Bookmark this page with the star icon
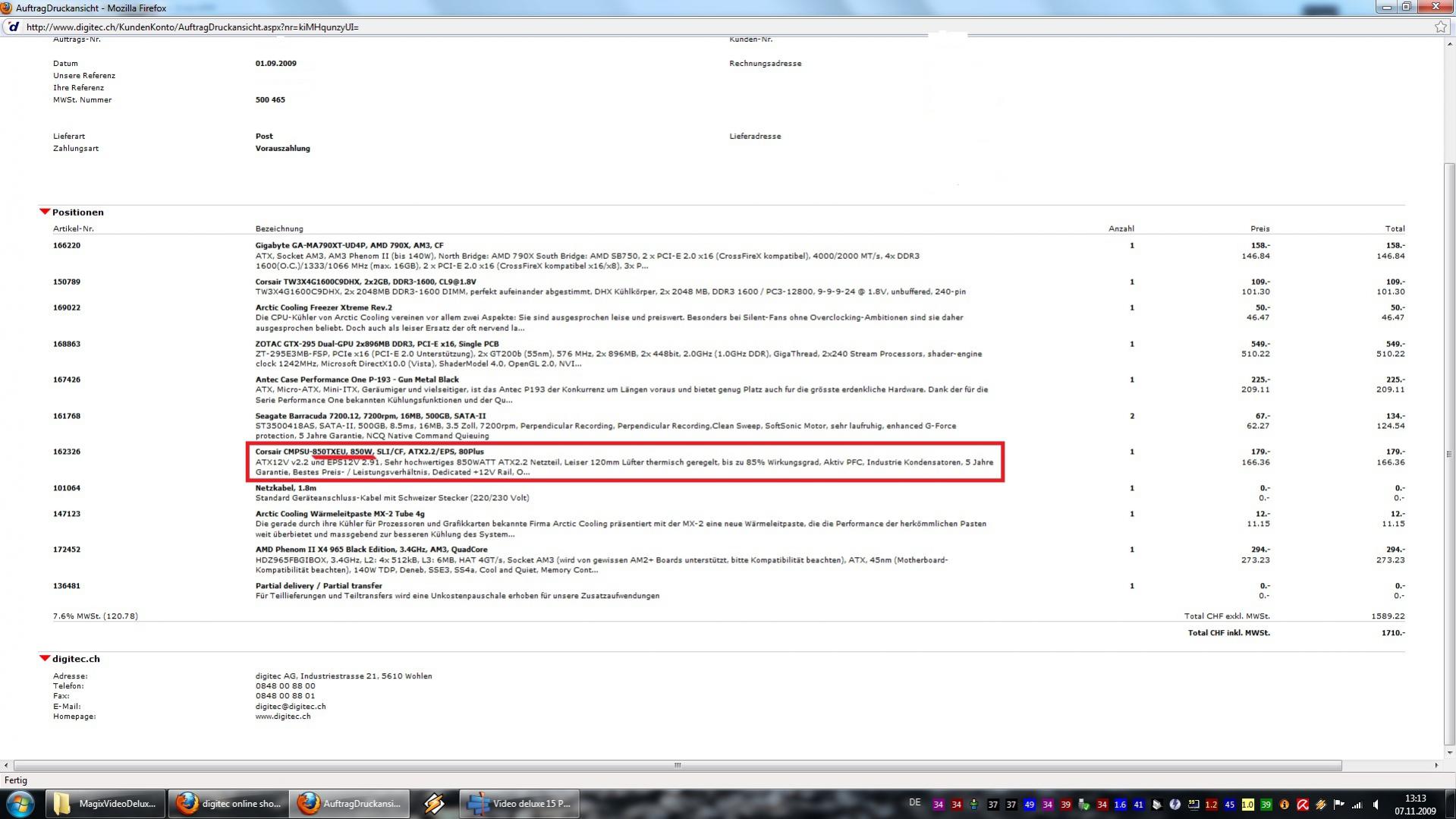This screenshot has height=819, width=1456. click(1441, 27)
